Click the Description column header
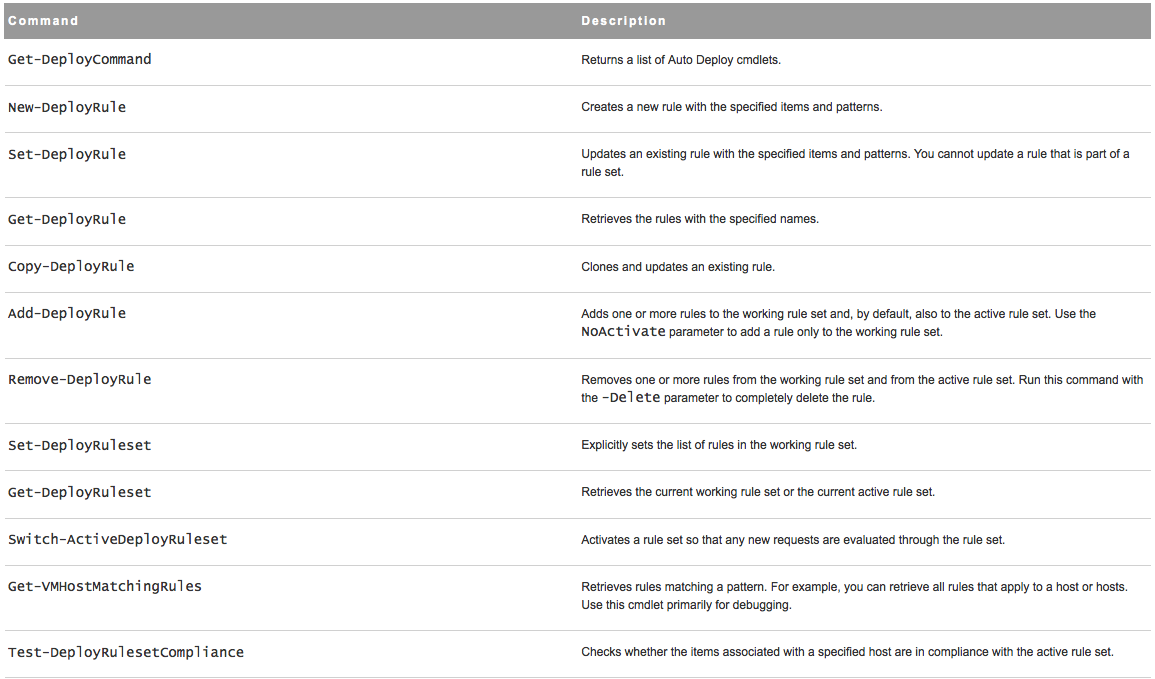Image resolution: width=1155 pixels, height=679 pixels. 623,21
